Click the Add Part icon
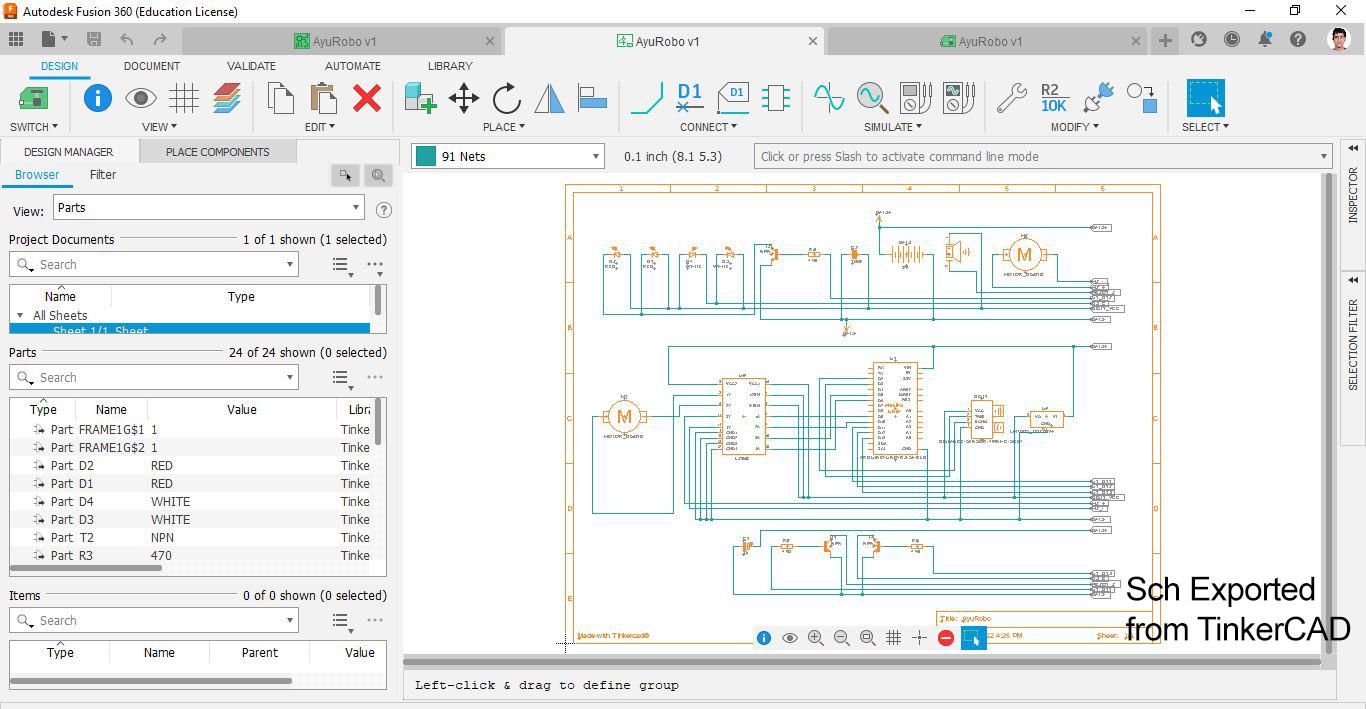This screenshot has height=709, width=1366. pyautogui.click(x=420, y=98)
